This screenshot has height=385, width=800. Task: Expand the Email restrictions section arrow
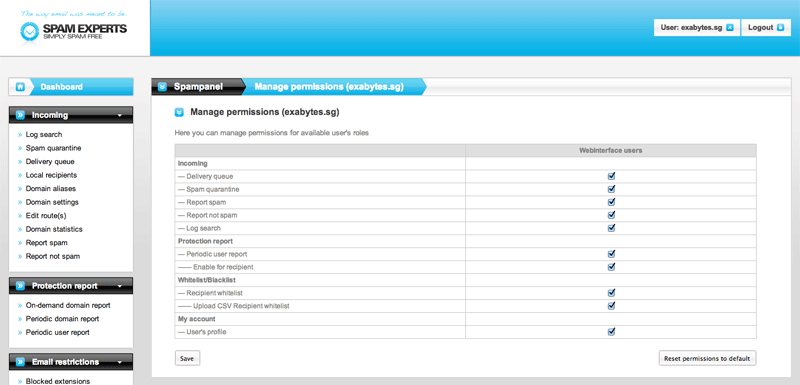point(119,363)
